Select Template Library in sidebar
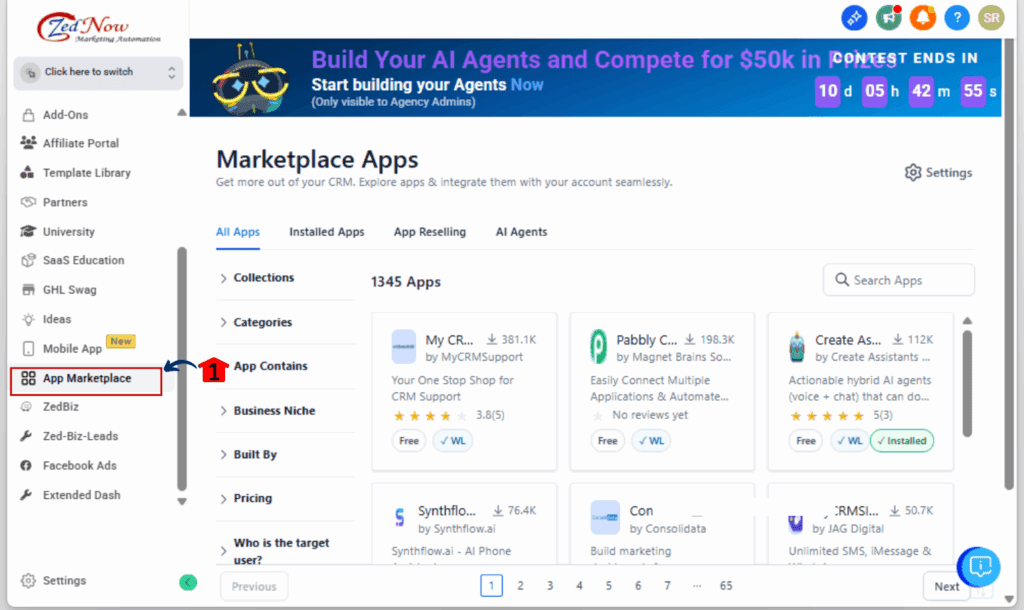 [x=87, y=172]
